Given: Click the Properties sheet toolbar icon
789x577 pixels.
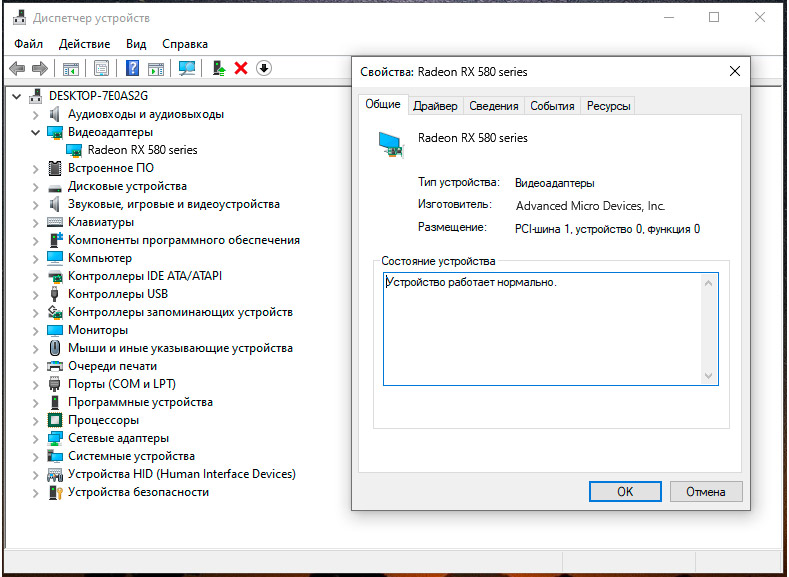Looking at the screenshot, I should point(101,68).
